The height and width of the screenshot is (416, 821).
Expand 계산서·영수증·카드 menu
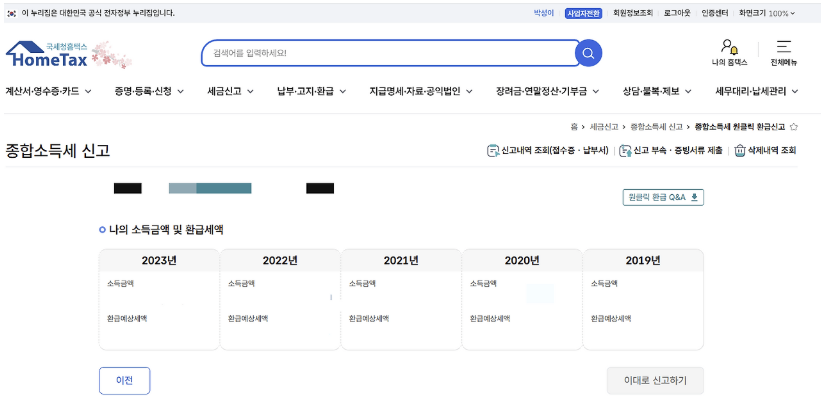pos(48,92)
